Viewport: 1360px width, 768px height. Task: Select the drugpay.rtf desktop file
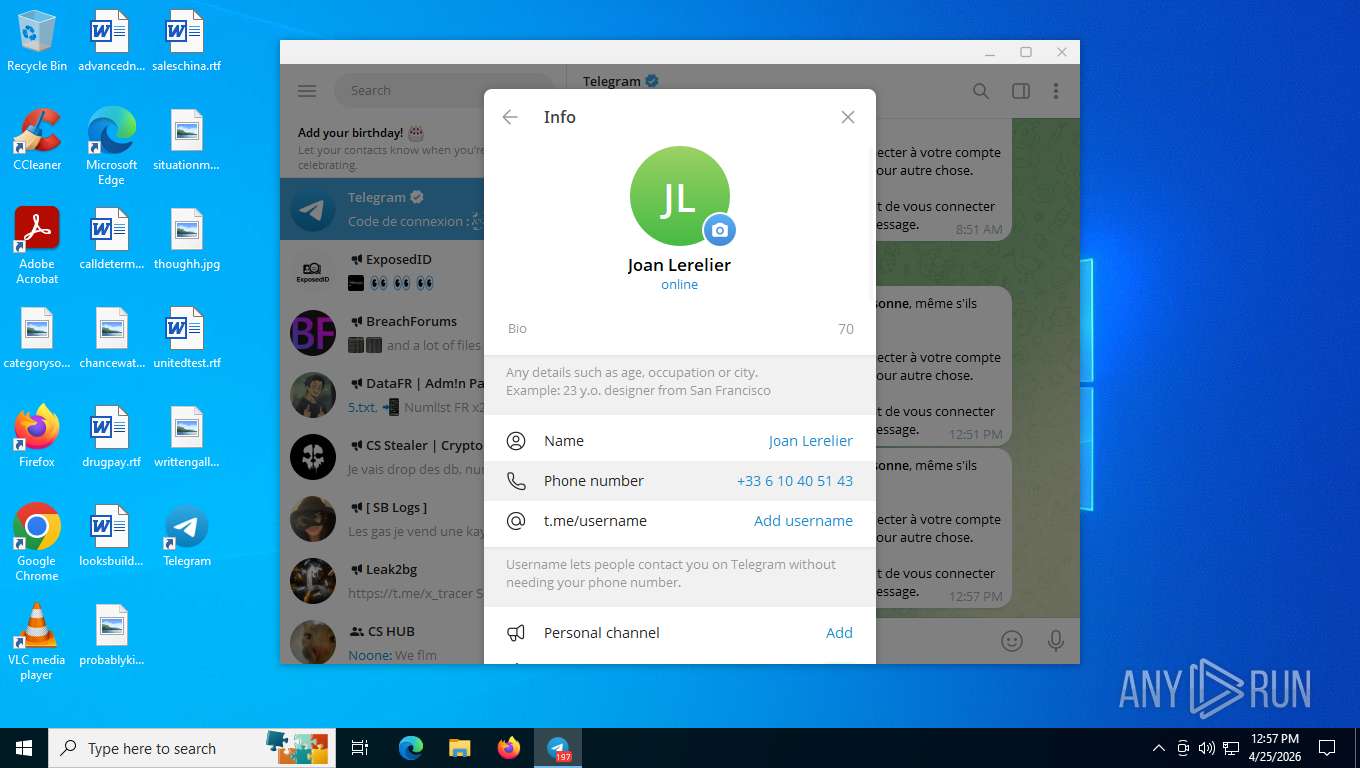[x=111, y=437]
